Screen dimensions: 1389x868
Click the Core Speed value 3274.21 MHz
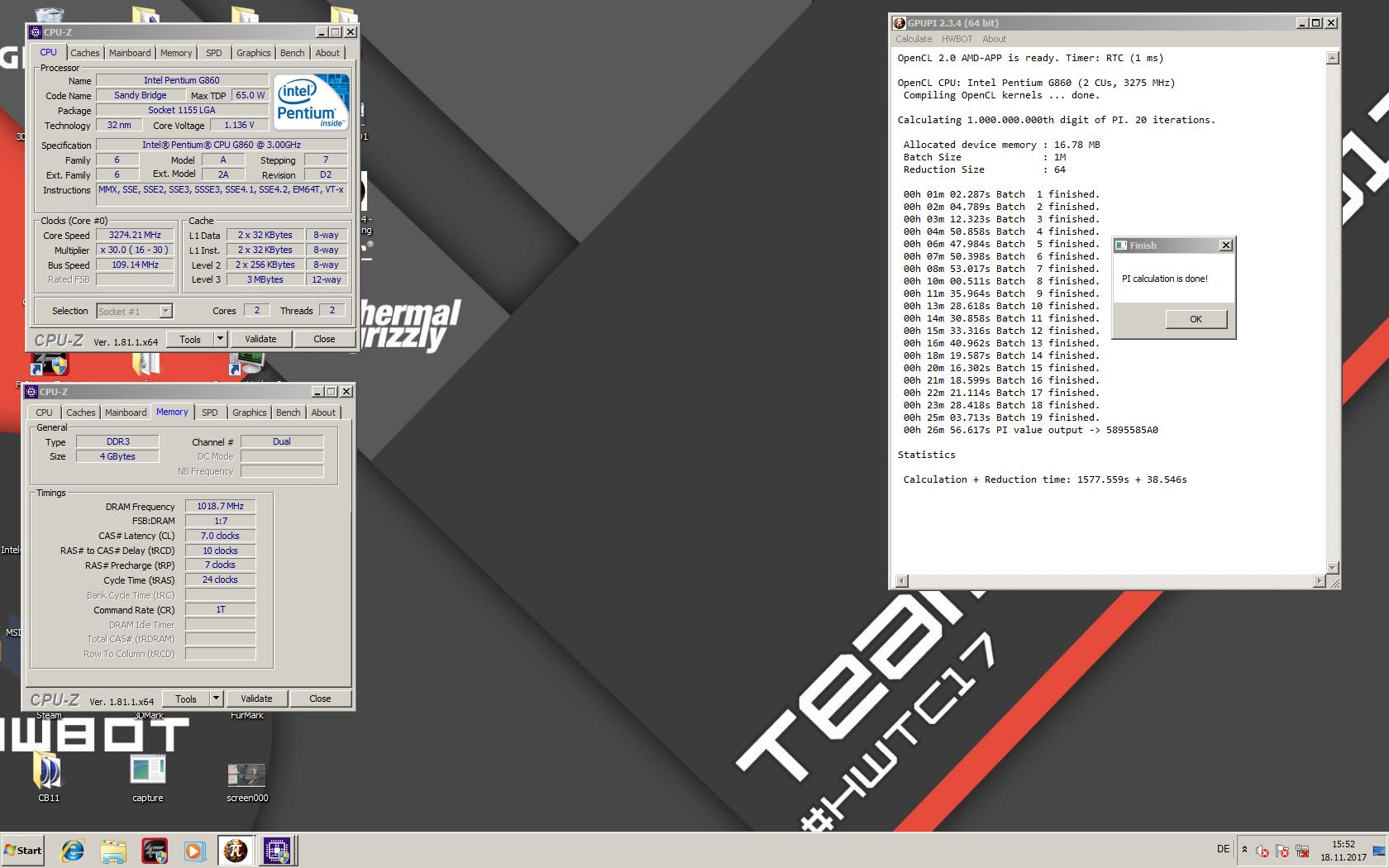[135, 235]
